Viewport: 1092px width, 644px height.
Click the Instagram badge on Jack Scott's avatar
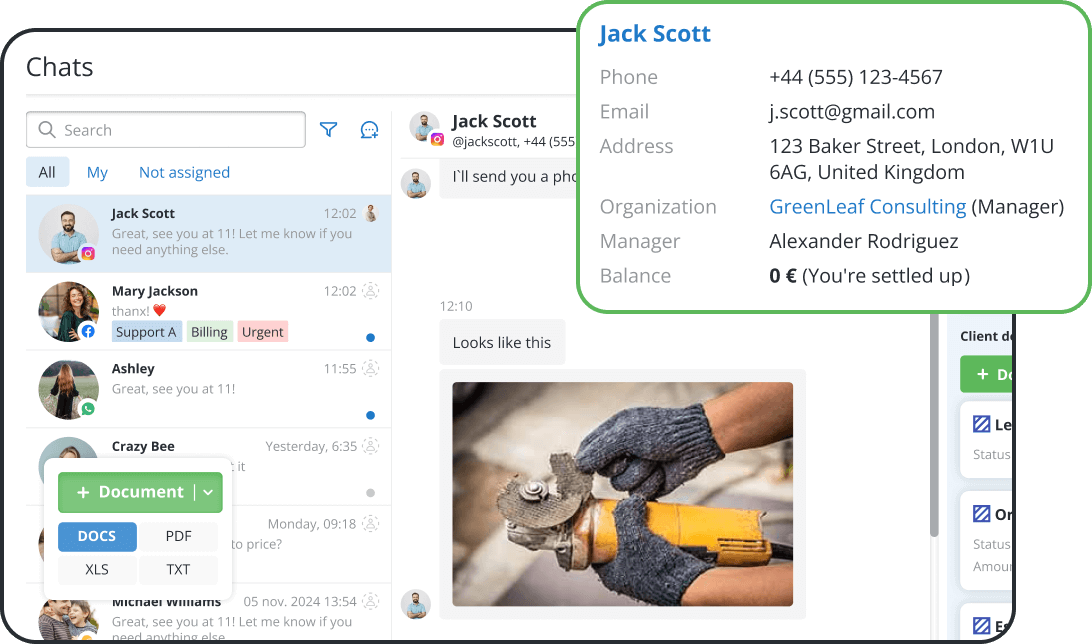click(88, 254)
